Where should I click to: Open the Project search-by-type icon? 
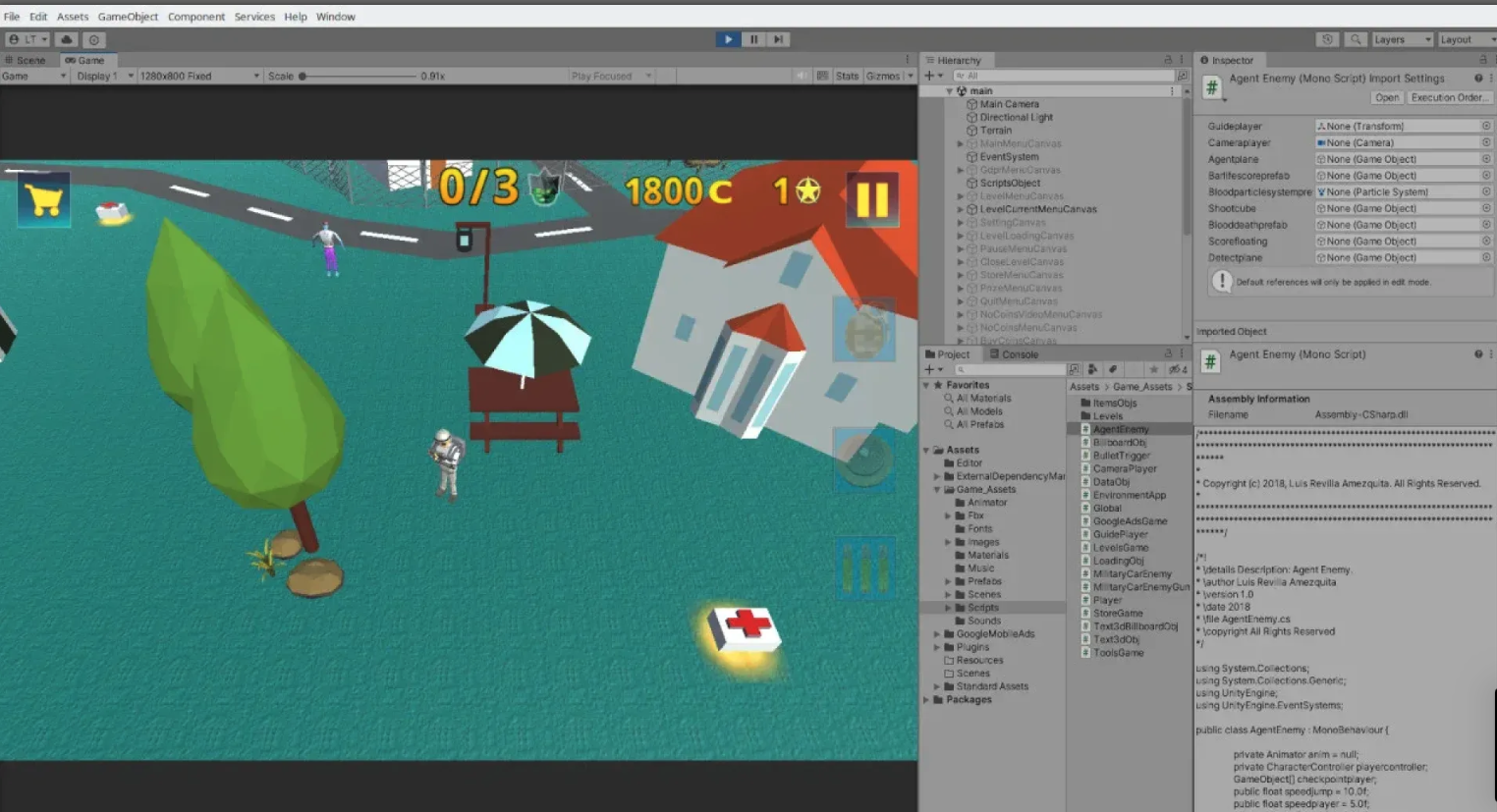click(1092, 370)
